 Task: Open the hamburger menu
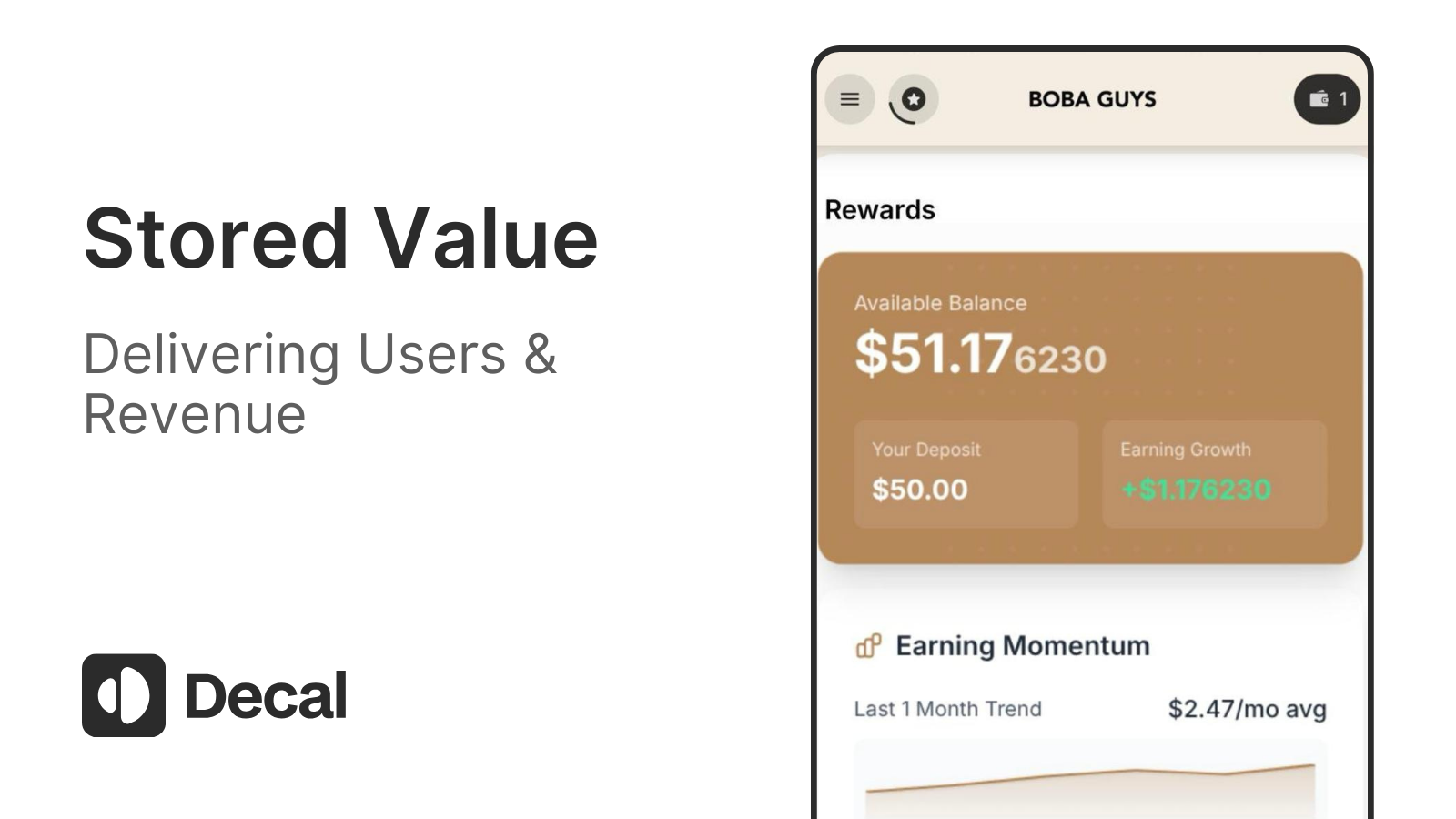(849, 99)
